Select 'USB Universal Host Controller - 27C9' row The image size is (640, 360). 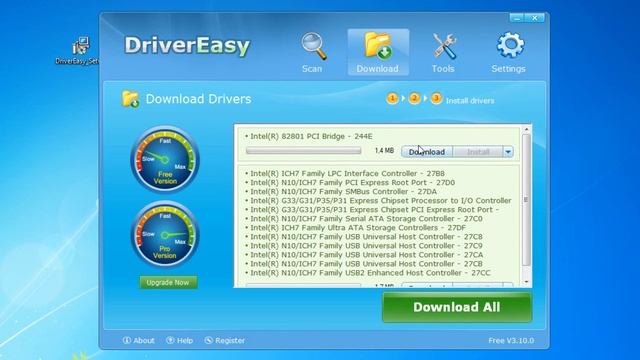click(364, 245)
